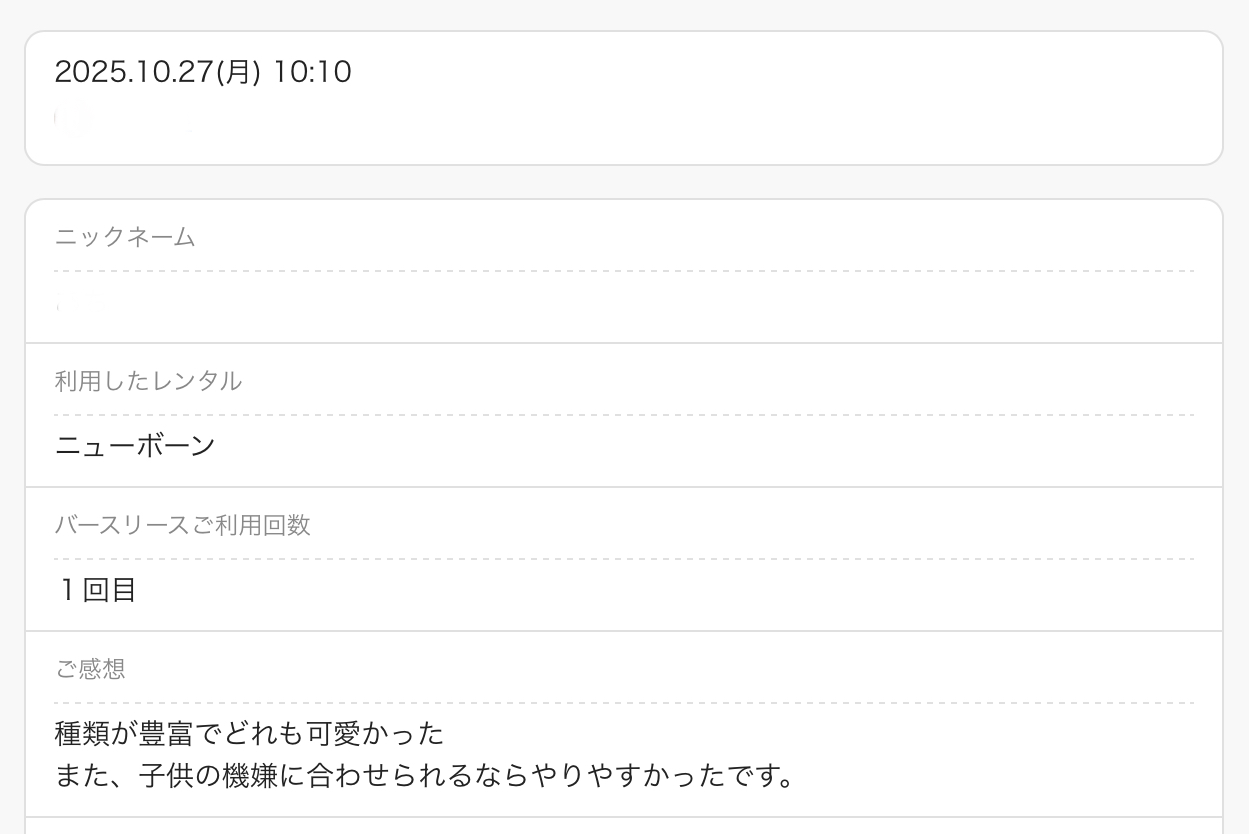Select the ニックネーム label
Image resolution: width=1249 pixels, height=834 pixels.
125,237
